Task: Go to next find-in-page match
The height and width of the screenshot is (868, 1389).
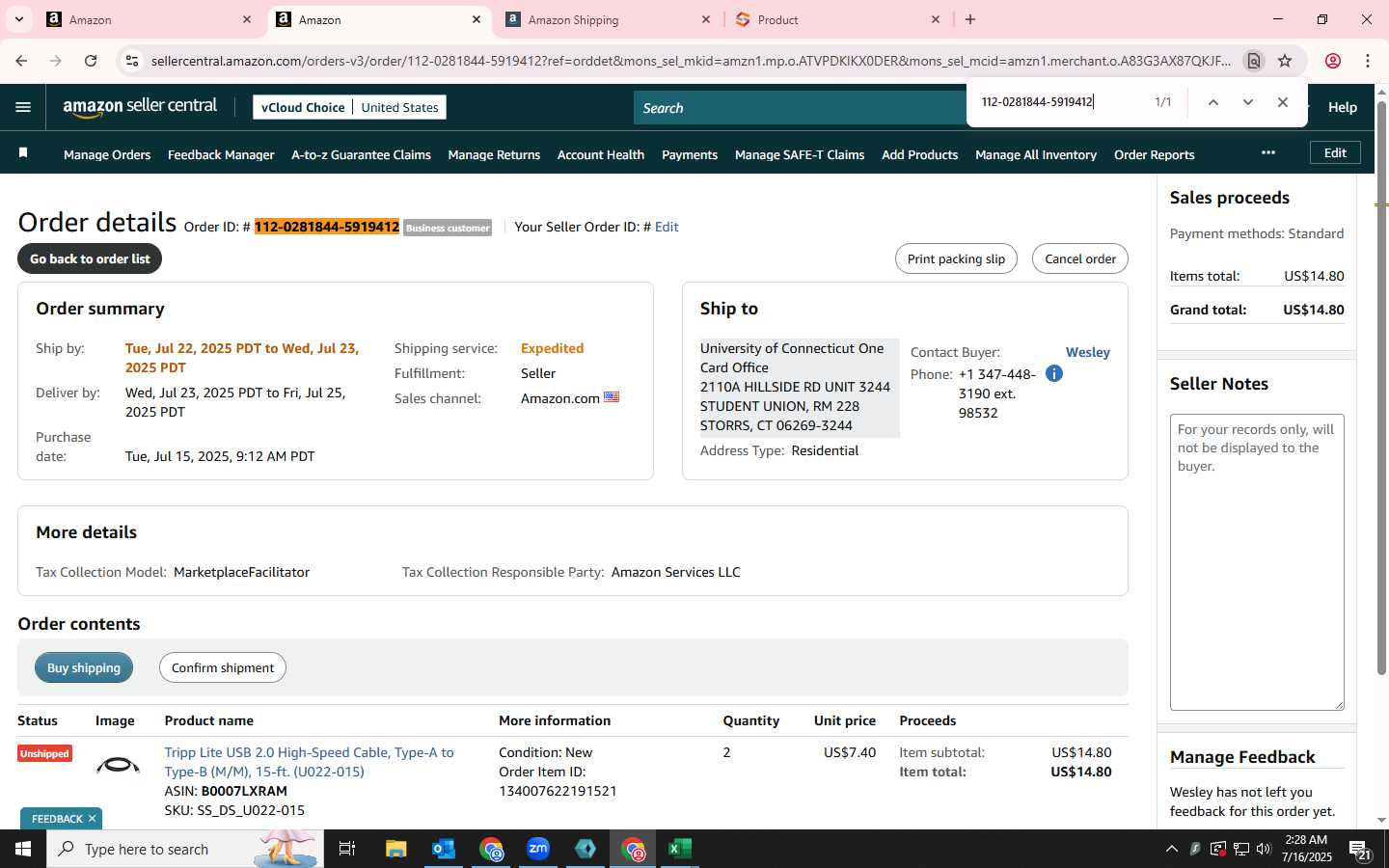Action: (x=1248, y=102)
